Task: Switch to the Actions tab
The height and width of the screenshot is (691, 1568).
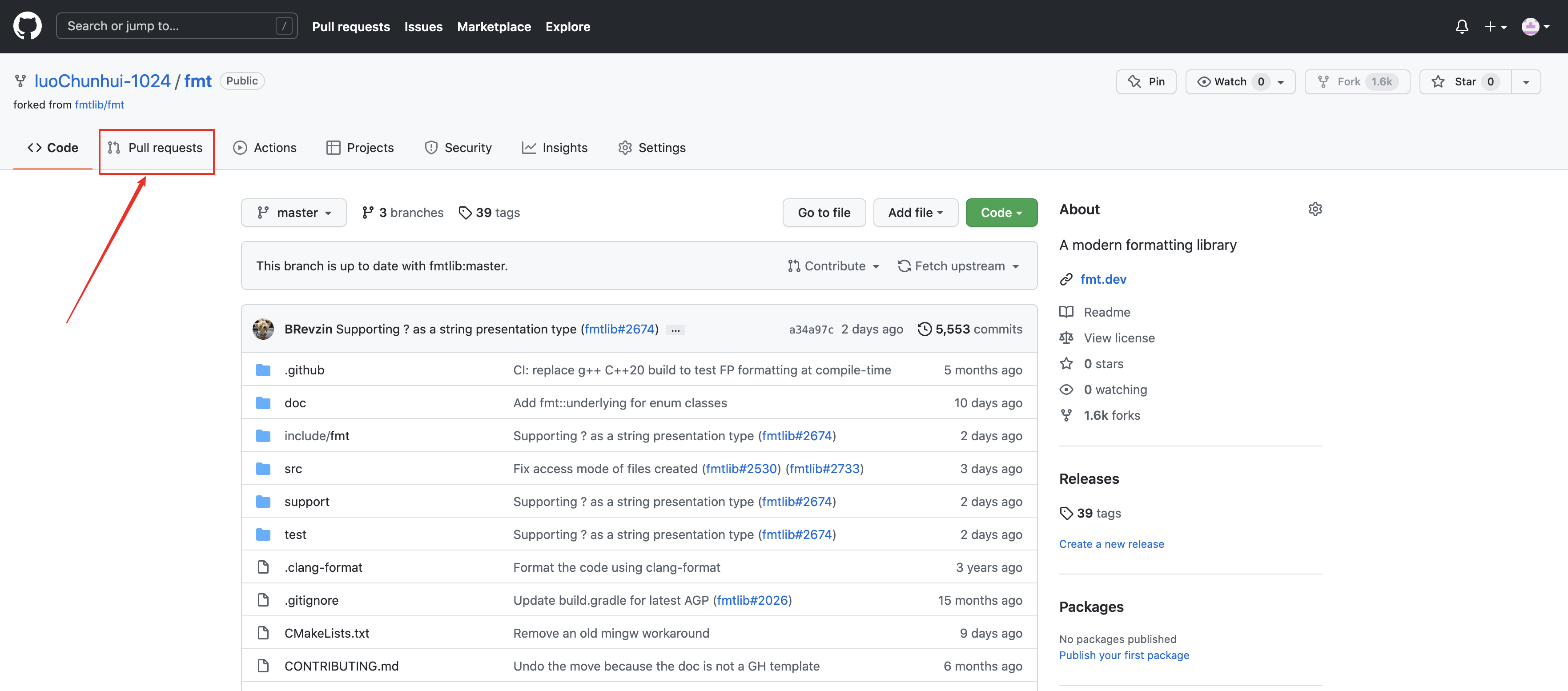Action: [x=265, y=148]
